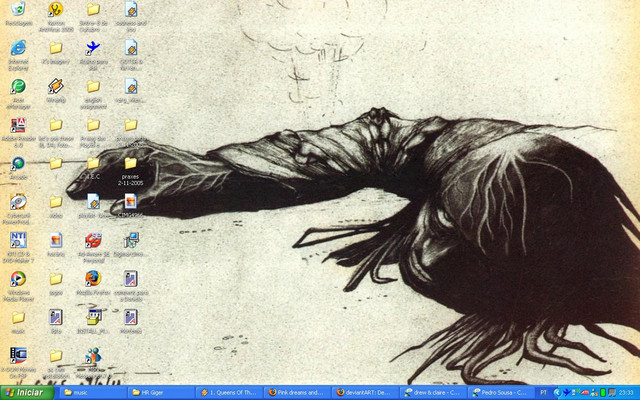Open the Reciclagem recycle bin icon
This screenshot has height=400, width=640.
point(18,10)
